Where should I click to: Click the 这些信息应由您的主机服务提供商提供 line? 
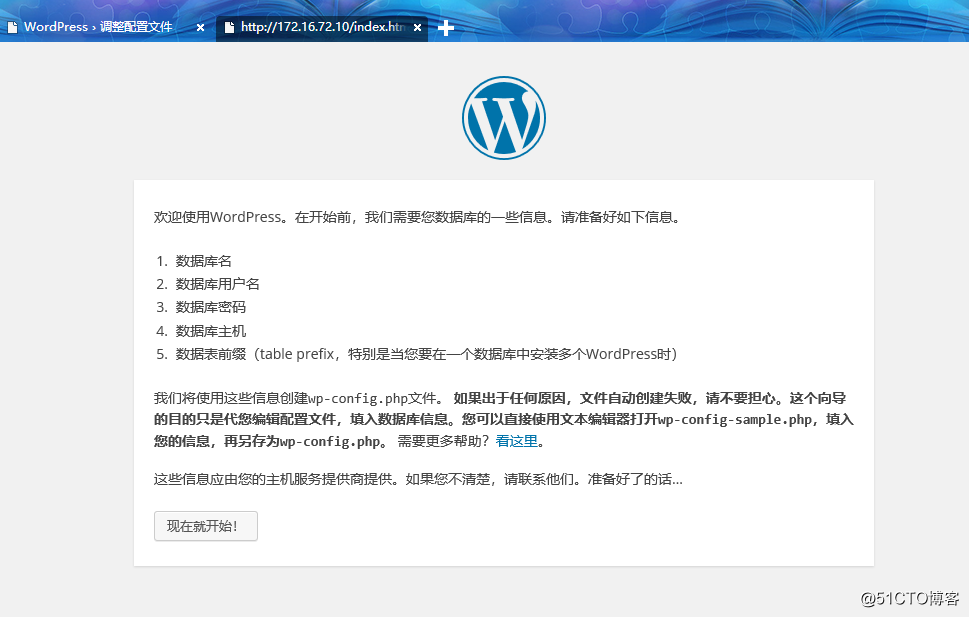click(x=418, y=479)
